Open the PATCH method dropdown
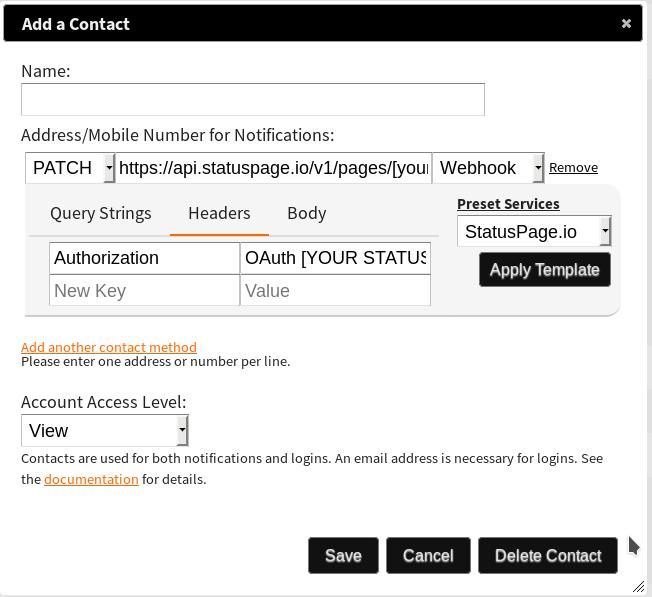This screenshot has width=652, height=597. click(70, 168)
